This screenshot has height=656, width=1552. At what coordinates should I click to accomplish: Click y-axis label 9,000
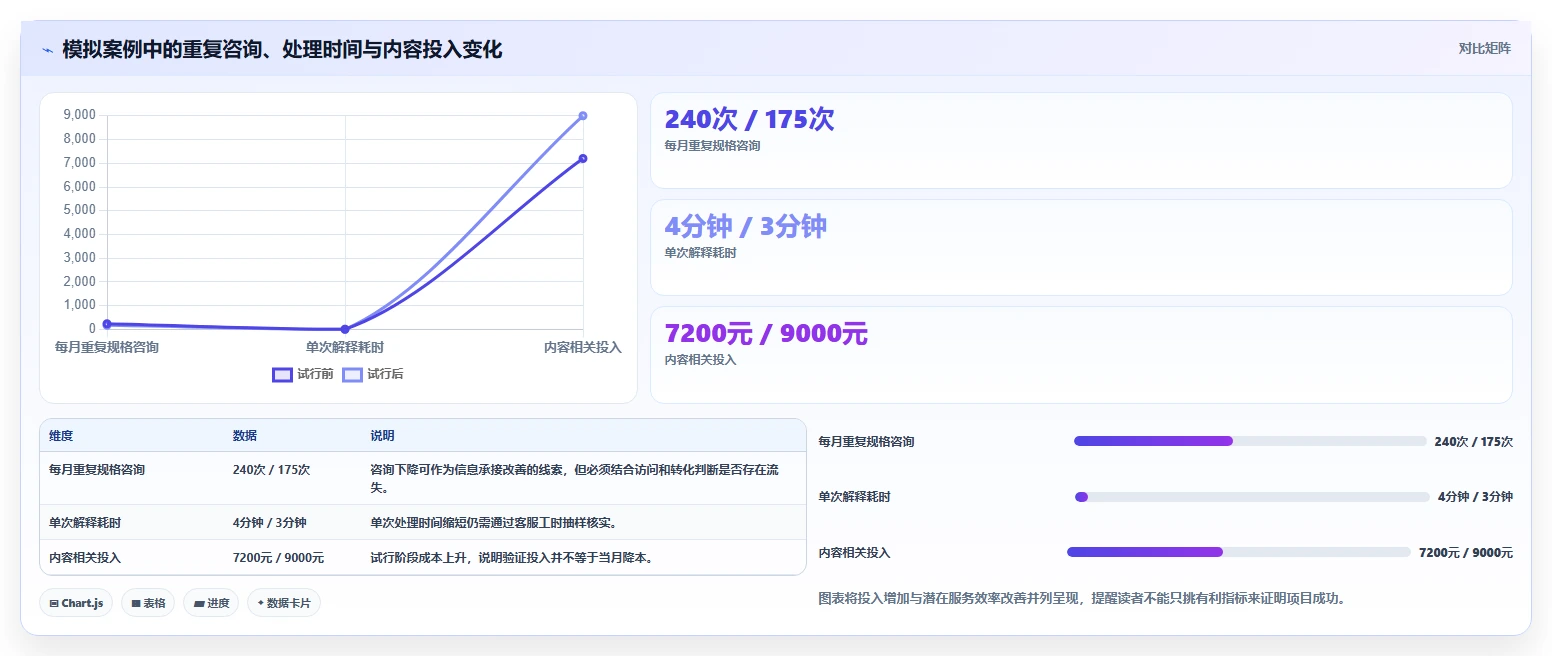tap(79, 115)
